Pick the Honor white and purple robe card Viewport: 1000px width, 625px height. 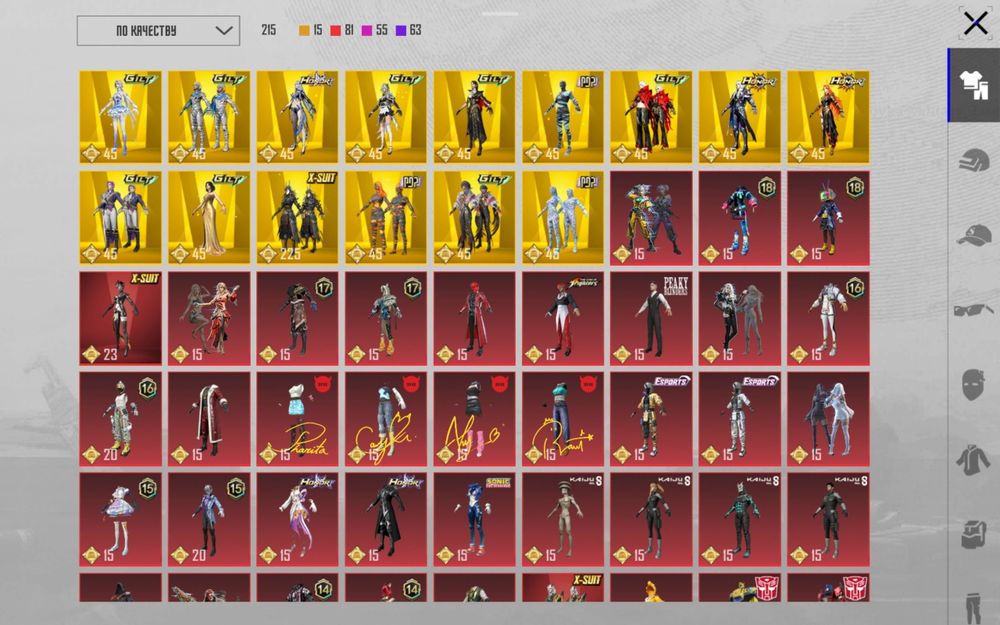click(297, 520)
